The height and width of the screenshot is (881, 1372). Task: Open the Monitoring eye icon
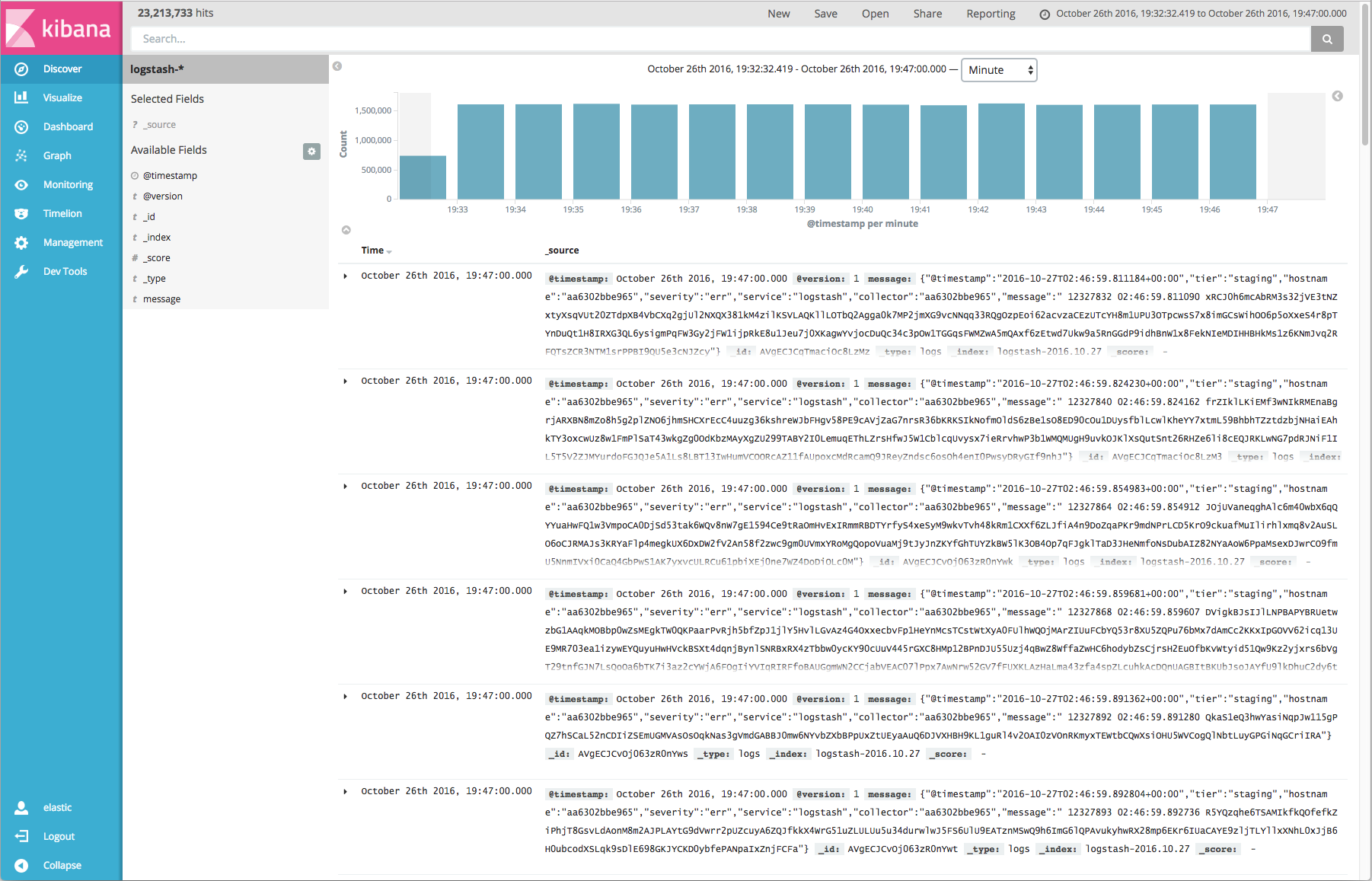pos(21,185)
